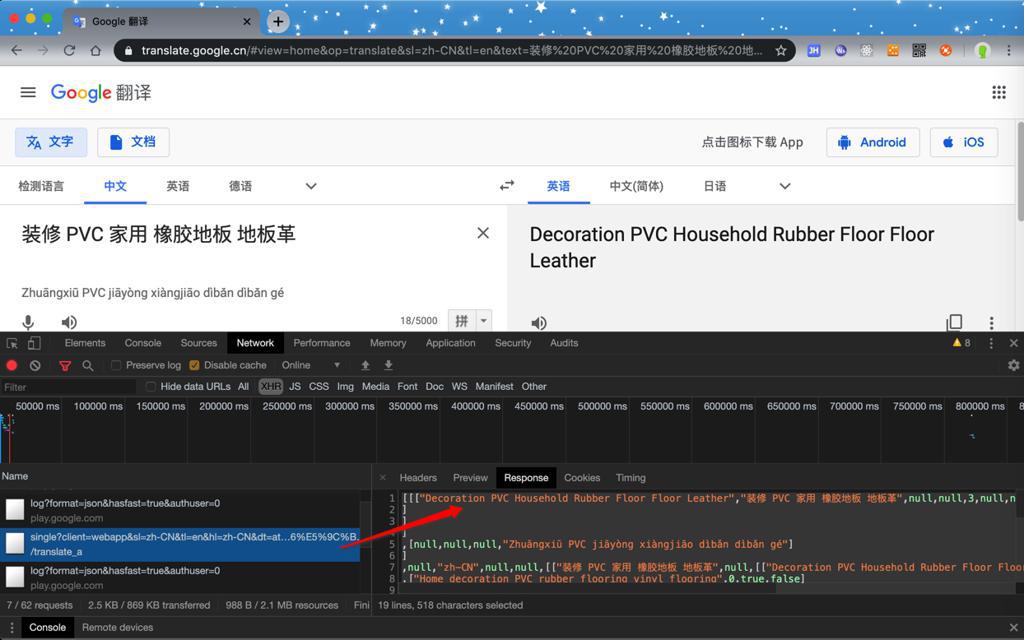Open the input method options arrow
Viewport: 1024px width, 640px height.
point(483,321)
